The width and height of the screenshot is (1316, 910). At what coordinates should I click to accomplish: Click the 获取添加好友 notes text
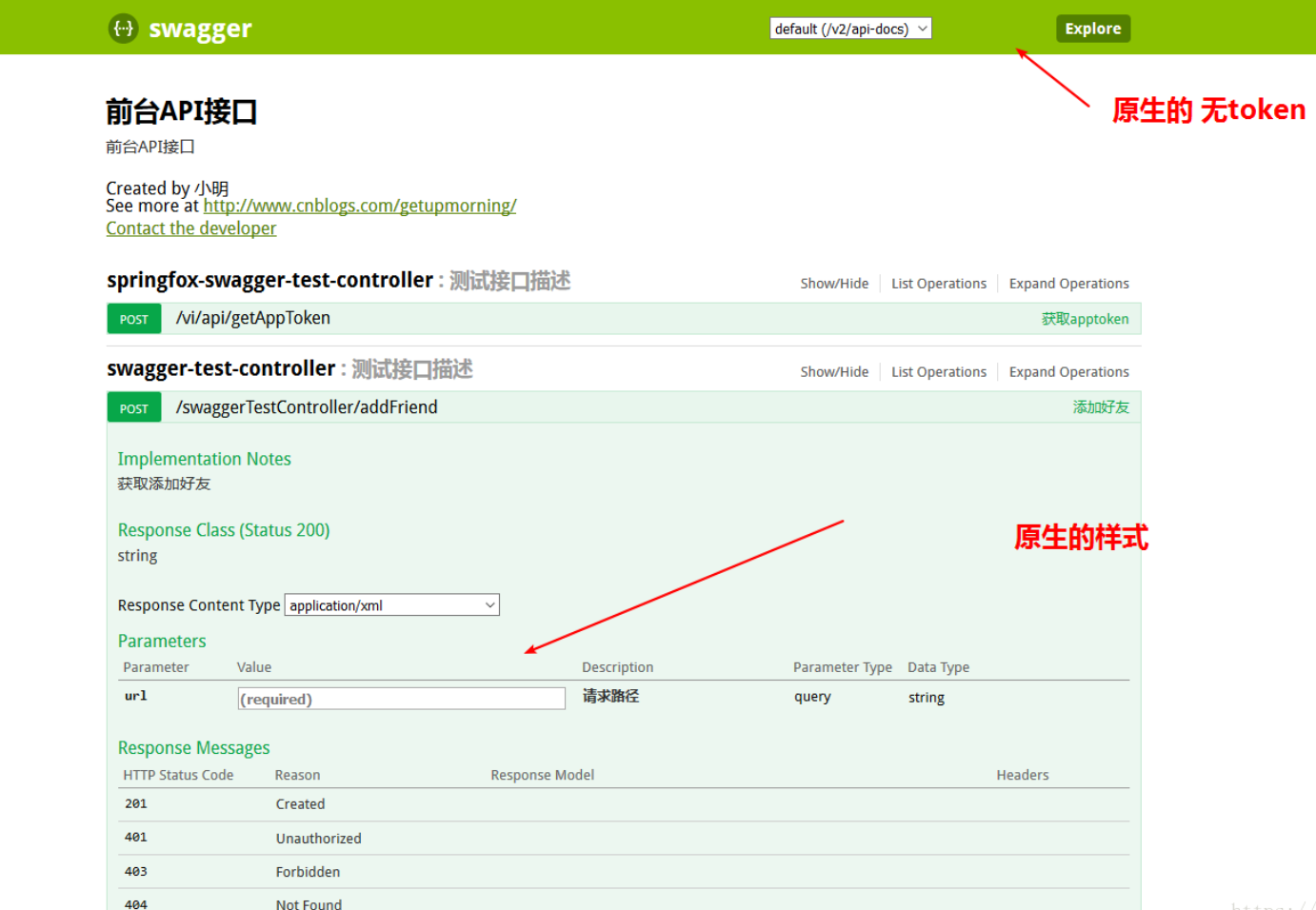(165, 484)
